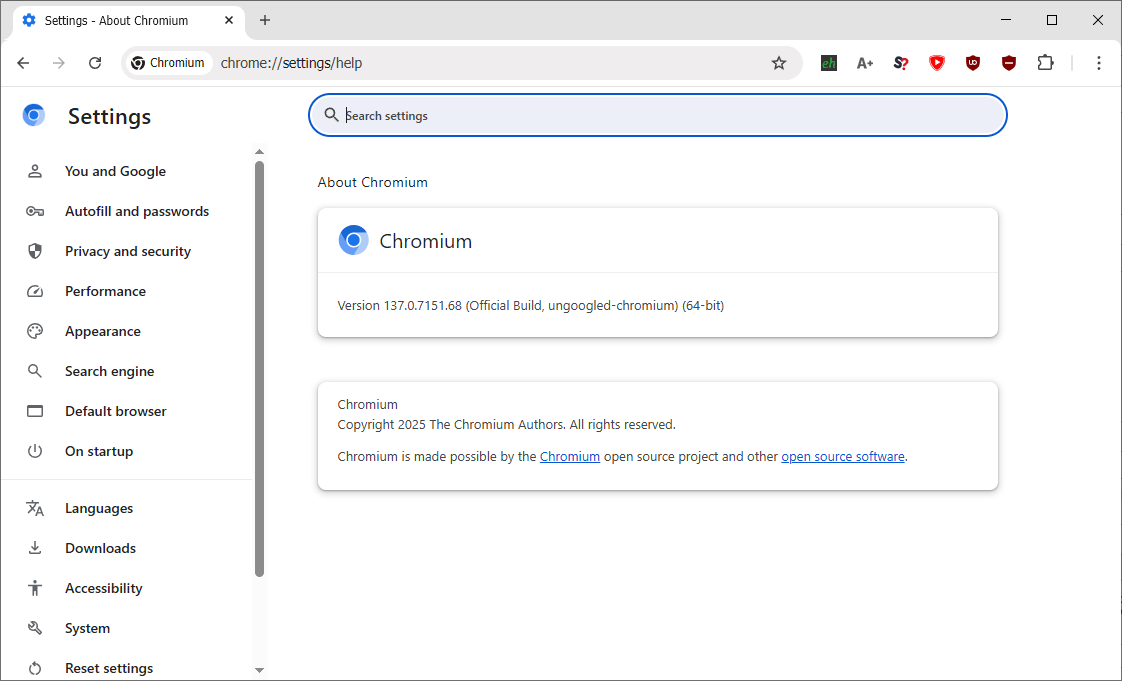Open a new tab with plus button

265,20
